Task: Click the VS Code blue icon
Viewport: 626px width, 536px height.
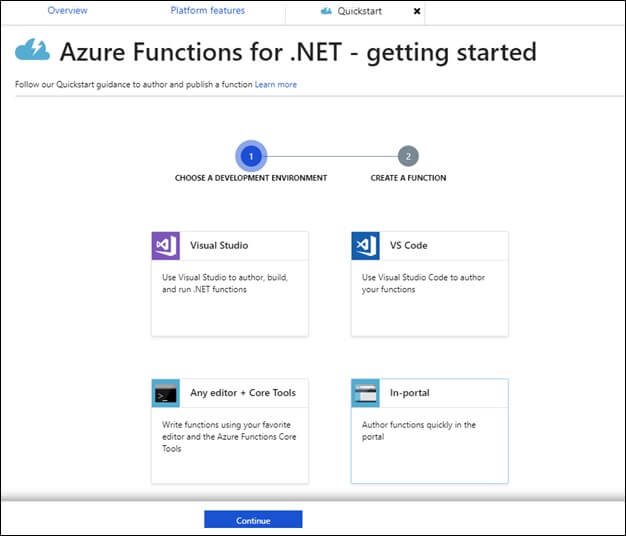Action: (x=365, y=245)
